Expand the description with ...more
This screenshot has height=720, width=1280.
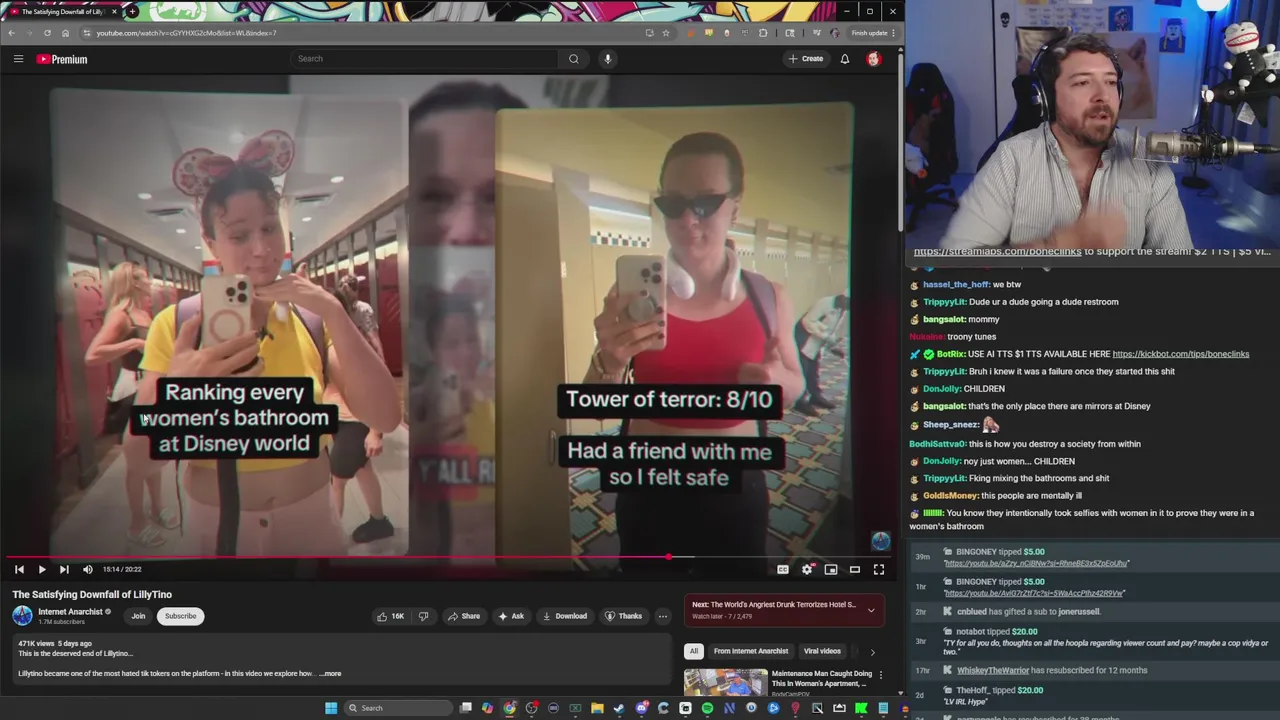(330, 674)
